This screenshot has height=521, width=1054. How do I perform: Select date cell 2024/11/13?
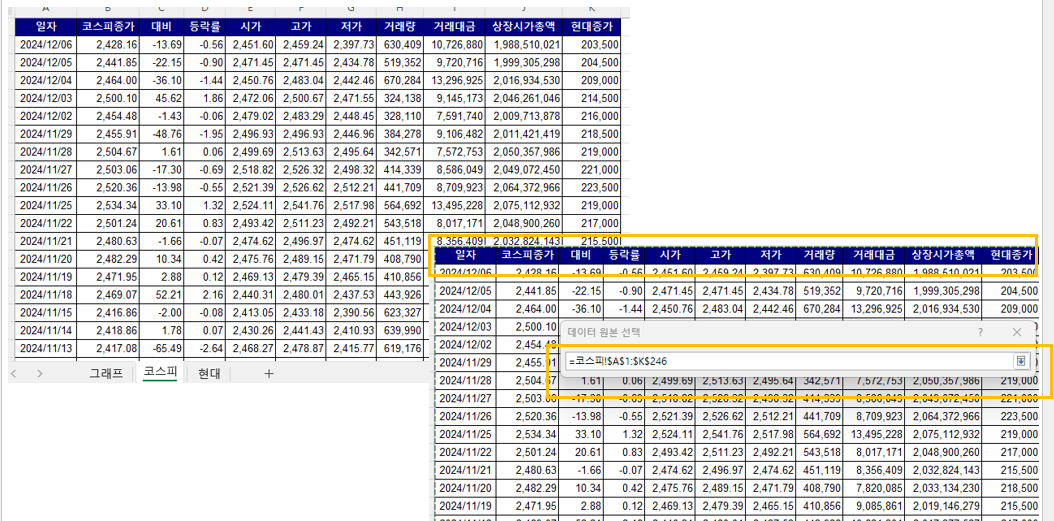46,348
